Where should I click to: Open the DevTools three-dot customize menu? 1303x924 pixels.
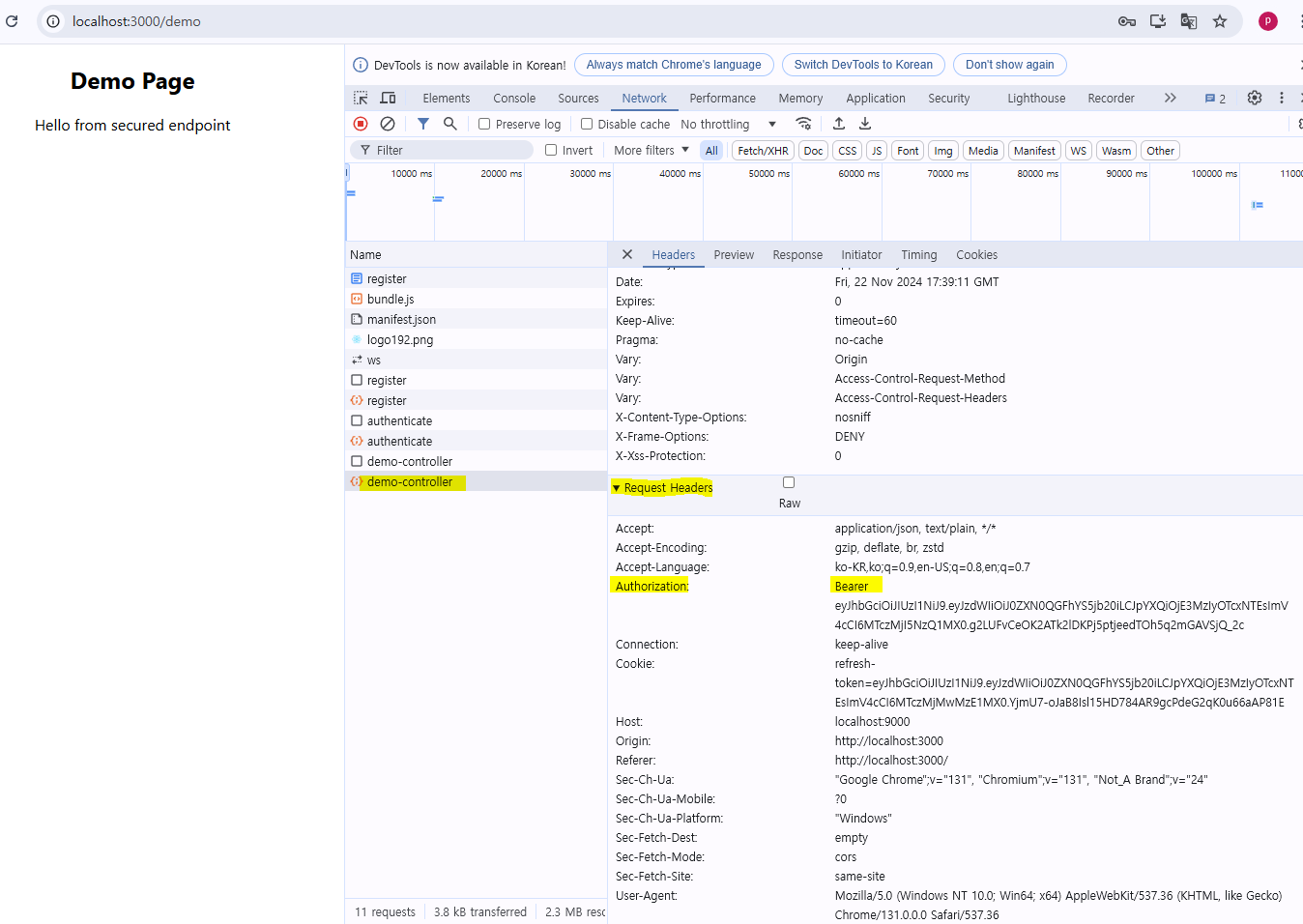click(1282, 98)
